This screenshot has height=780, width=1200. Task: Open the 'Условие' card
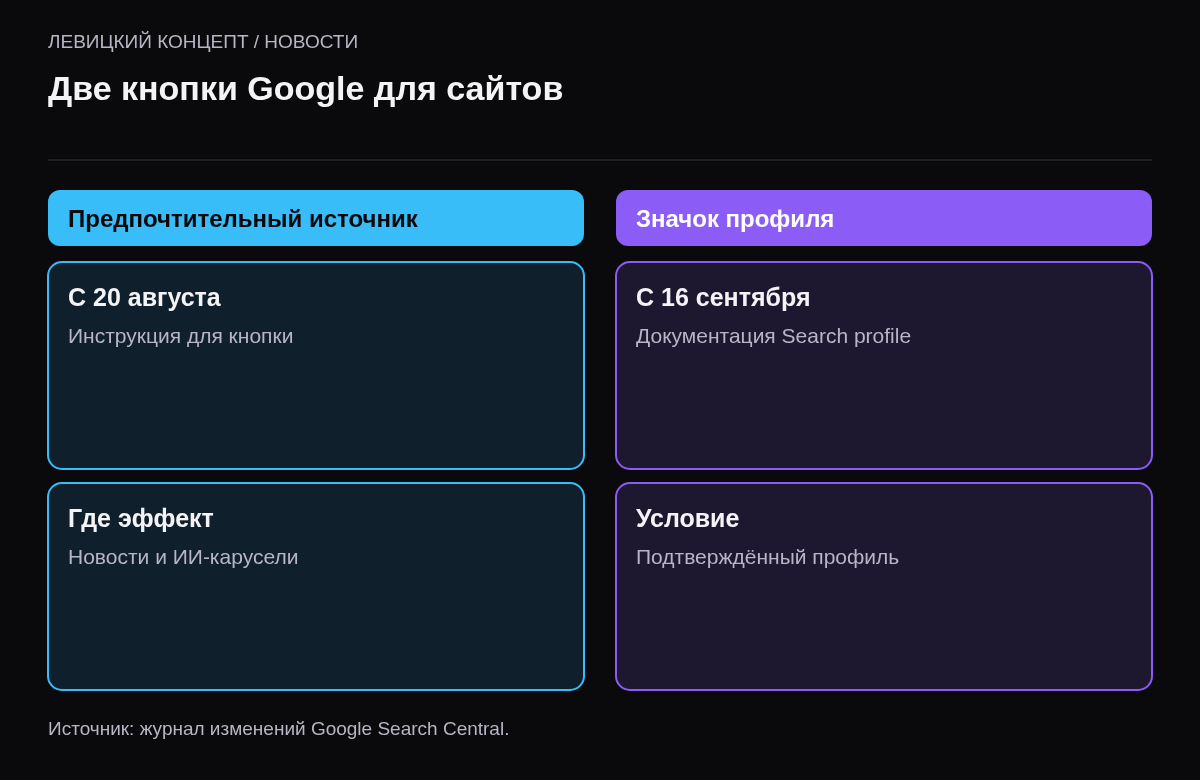click(884, 587)
